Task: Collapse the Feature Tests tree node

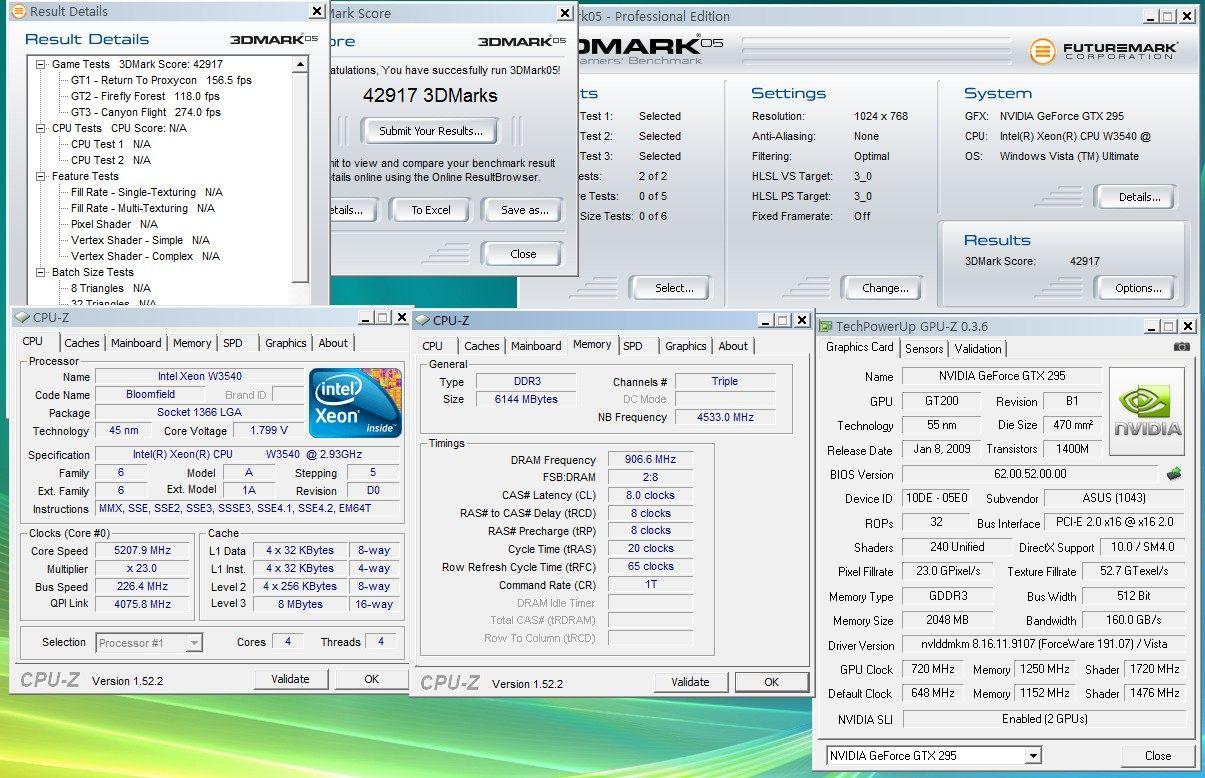Action: tap(41, 176)
